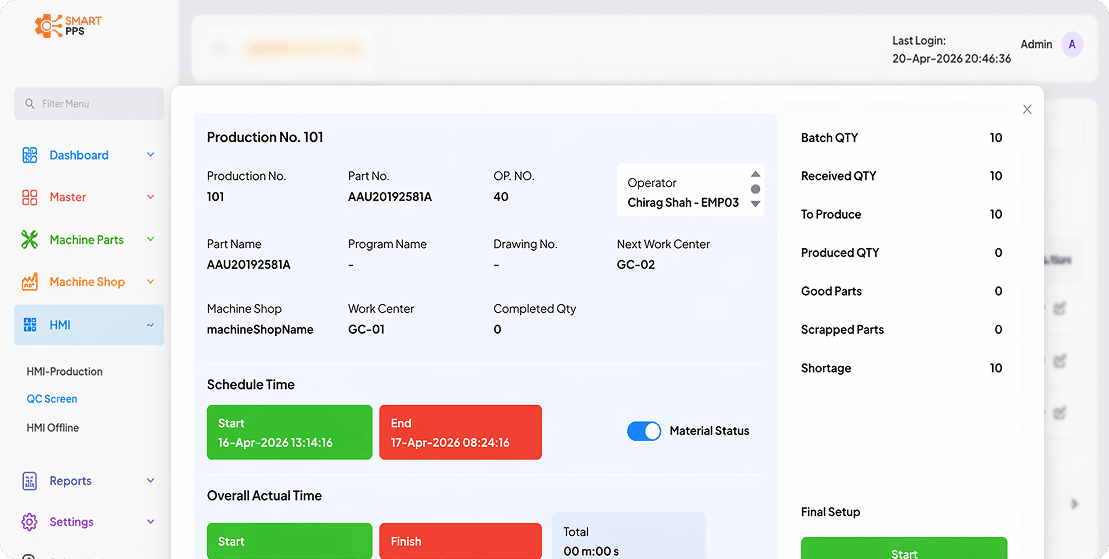1109x559 pixels.
Task: Open the HMI-Production submenu item
Action: 64,371
